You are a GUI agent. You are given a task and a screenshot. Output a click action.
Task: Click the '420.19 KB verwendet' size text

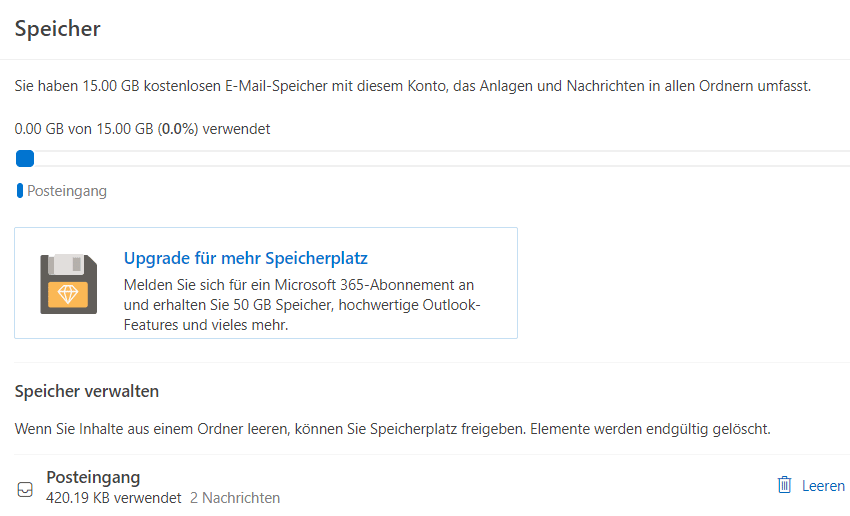(114, 497)
